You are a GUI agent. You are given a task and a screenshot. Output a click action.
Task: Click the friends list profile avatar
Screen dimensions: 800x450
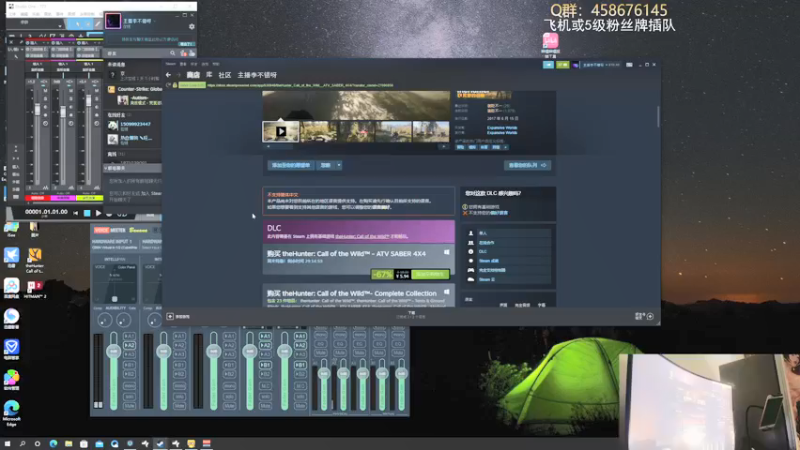pos(113,21)
